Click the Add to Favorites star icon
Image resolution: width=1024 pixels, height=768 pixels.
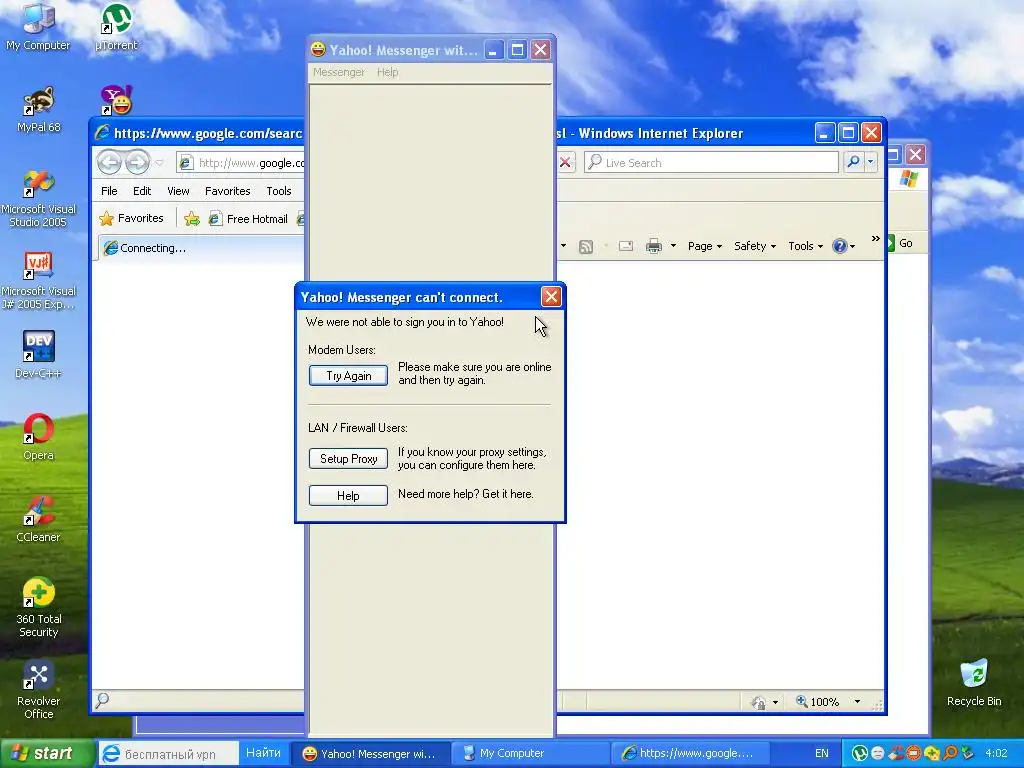[x=191, y=219]
